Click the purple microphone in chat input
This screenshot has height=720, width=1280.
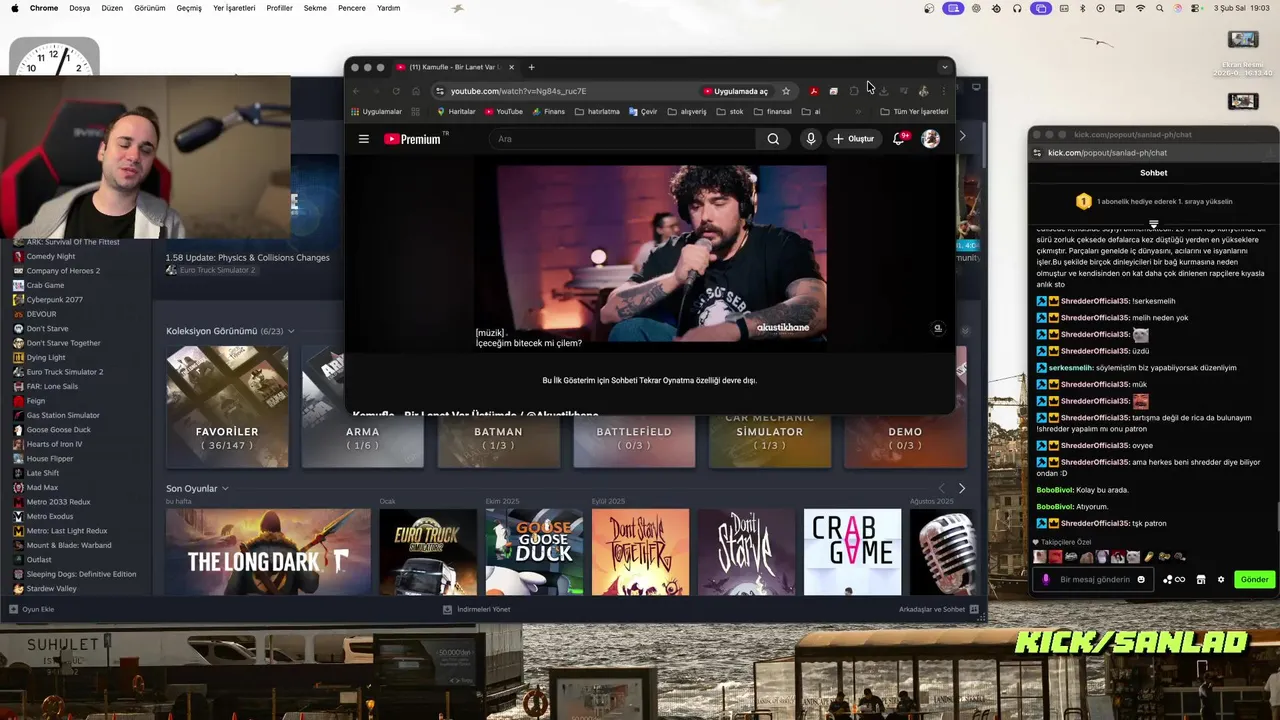[1046, 579]
